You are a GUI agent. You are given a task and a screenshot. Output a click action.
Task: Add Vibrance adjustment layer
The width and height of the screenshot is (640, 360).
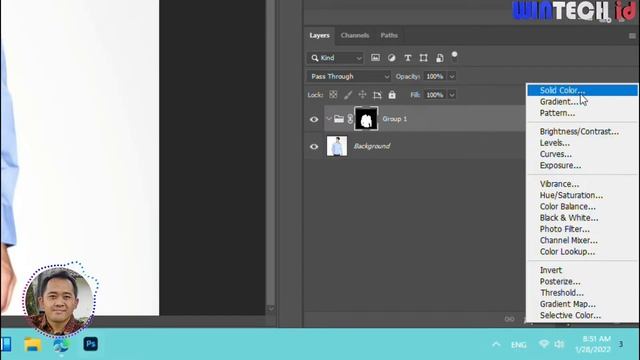(x=582, y=184)
